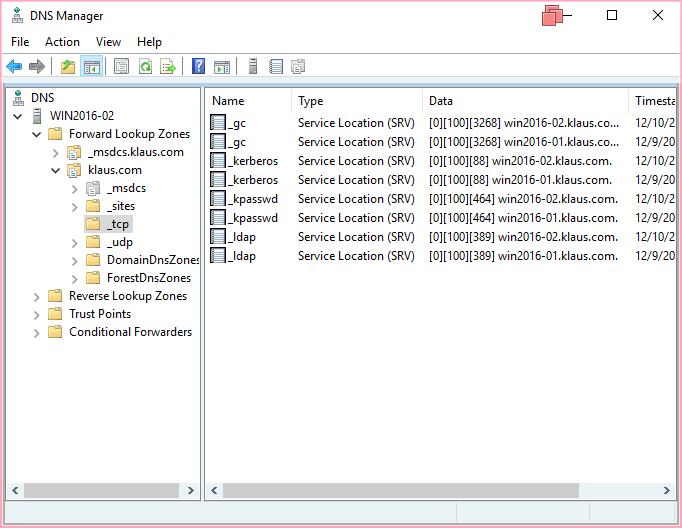This screenshot has width=682, height=528.
Task: Expand the _udp folder in tree
Action: pos(75,243)
